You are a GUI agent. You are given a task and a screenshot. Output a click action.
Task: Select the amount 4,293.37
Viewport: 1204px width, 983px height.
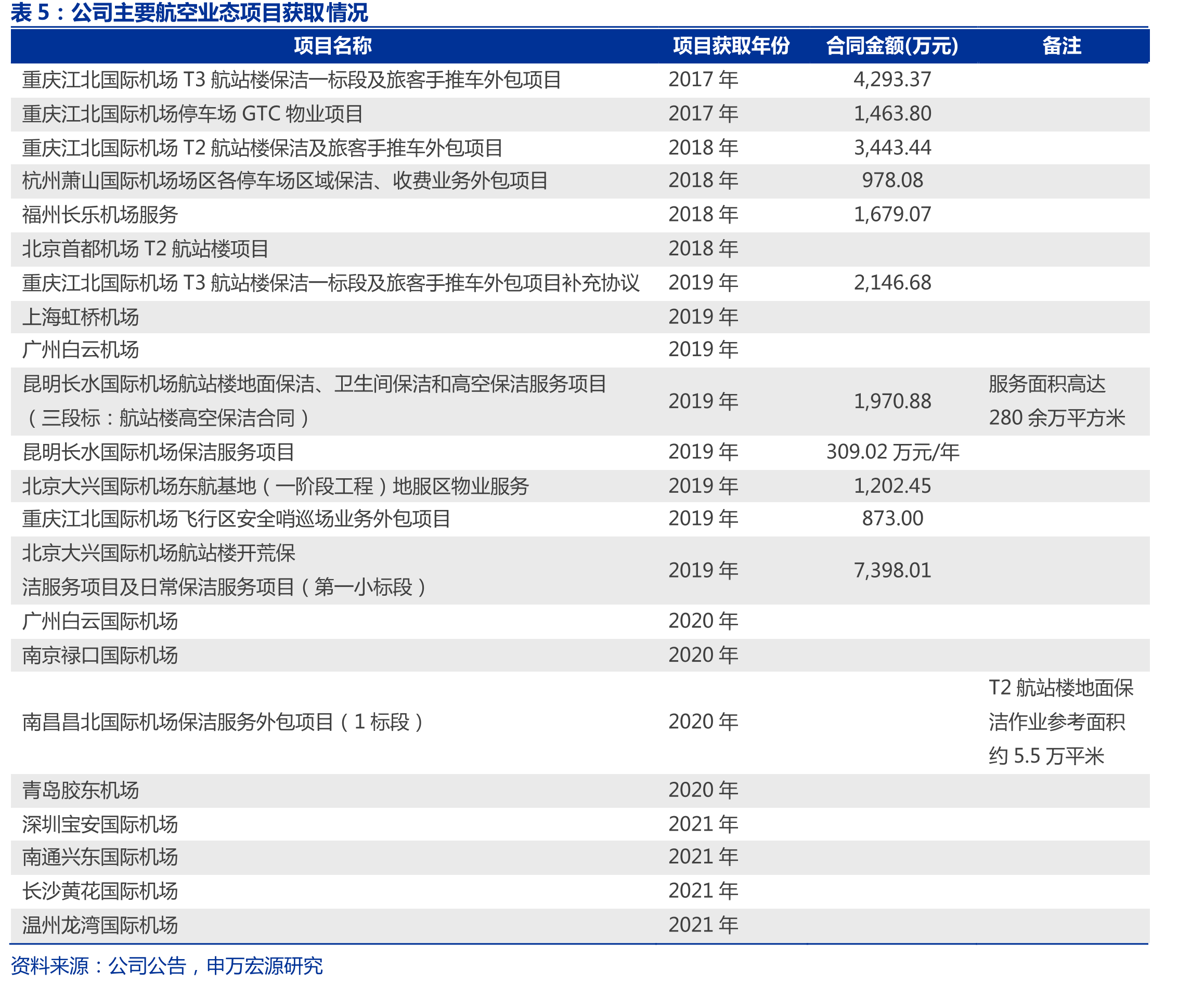892,79
